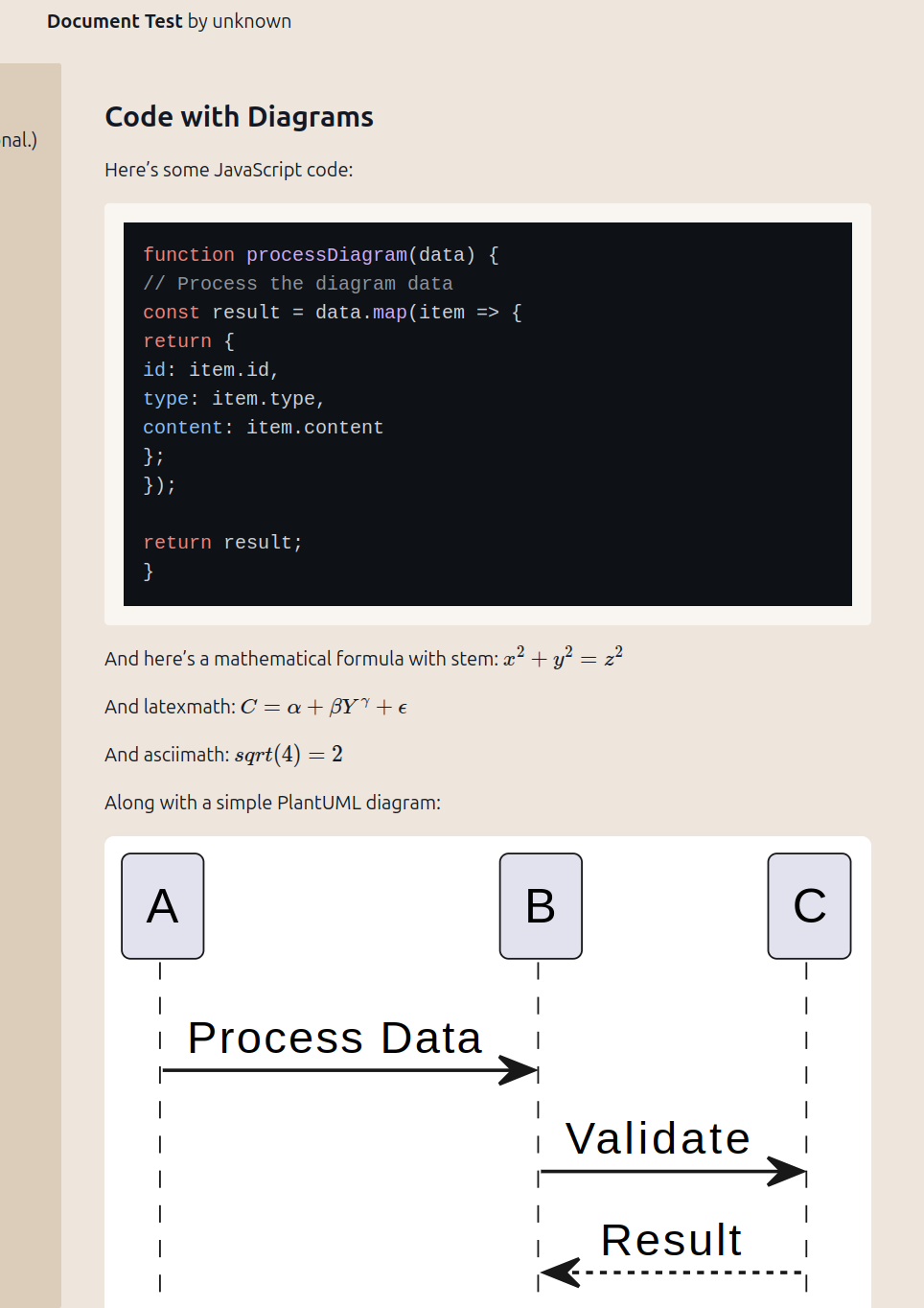Click the 'content: item.content' code line
The width and height of the screenshot is (924, 1308).
click(x=263, y=427)
